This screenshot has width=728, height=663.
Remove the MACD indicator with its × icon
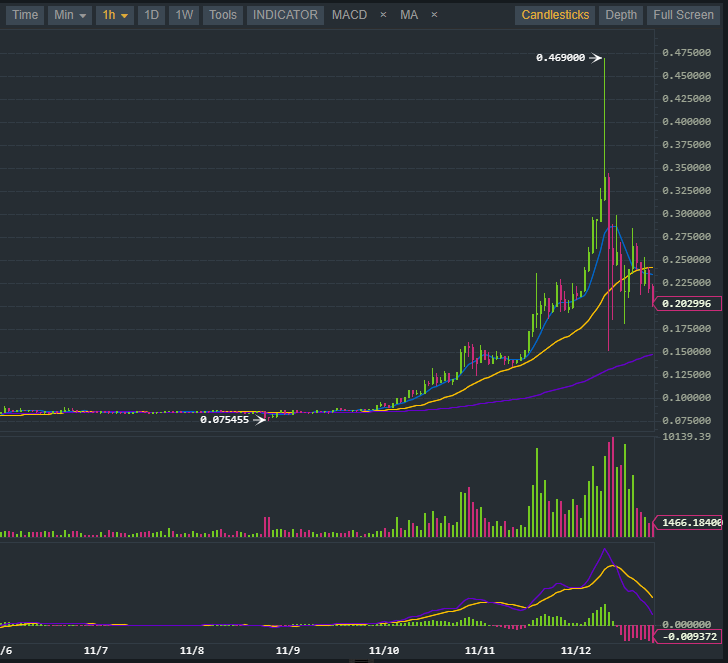(383, 15)
